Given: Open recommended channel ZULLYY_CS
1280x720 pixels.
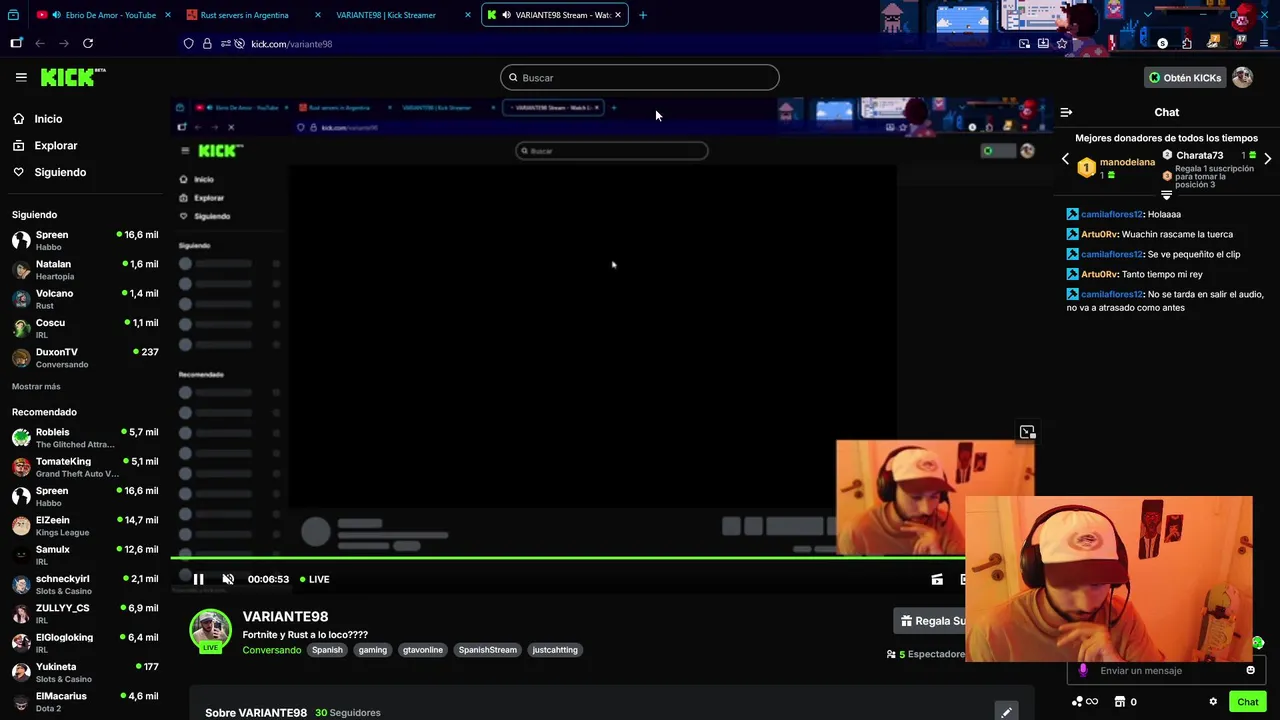Looking at the screenshot, I should (x=85, y=614).
